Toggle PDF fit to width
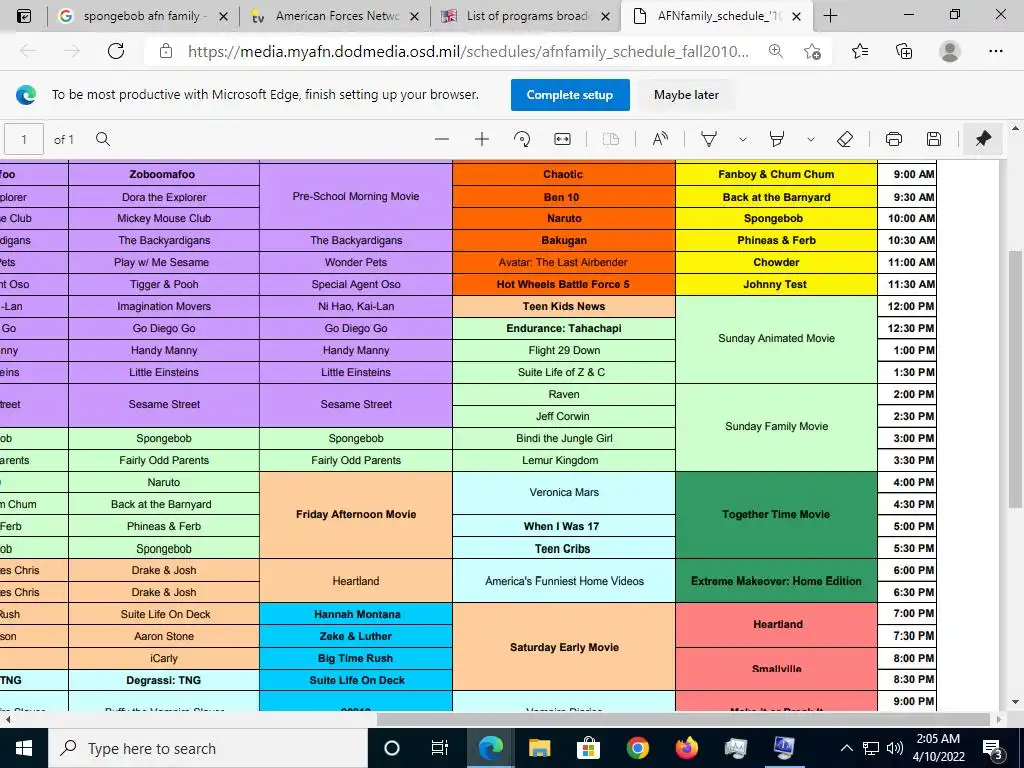 pyautogui.click(x=562, y=138)
